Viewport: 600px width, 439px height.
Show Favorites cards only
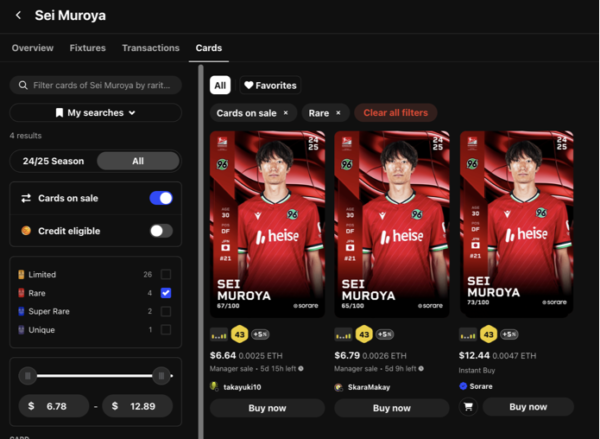point(270,85)
